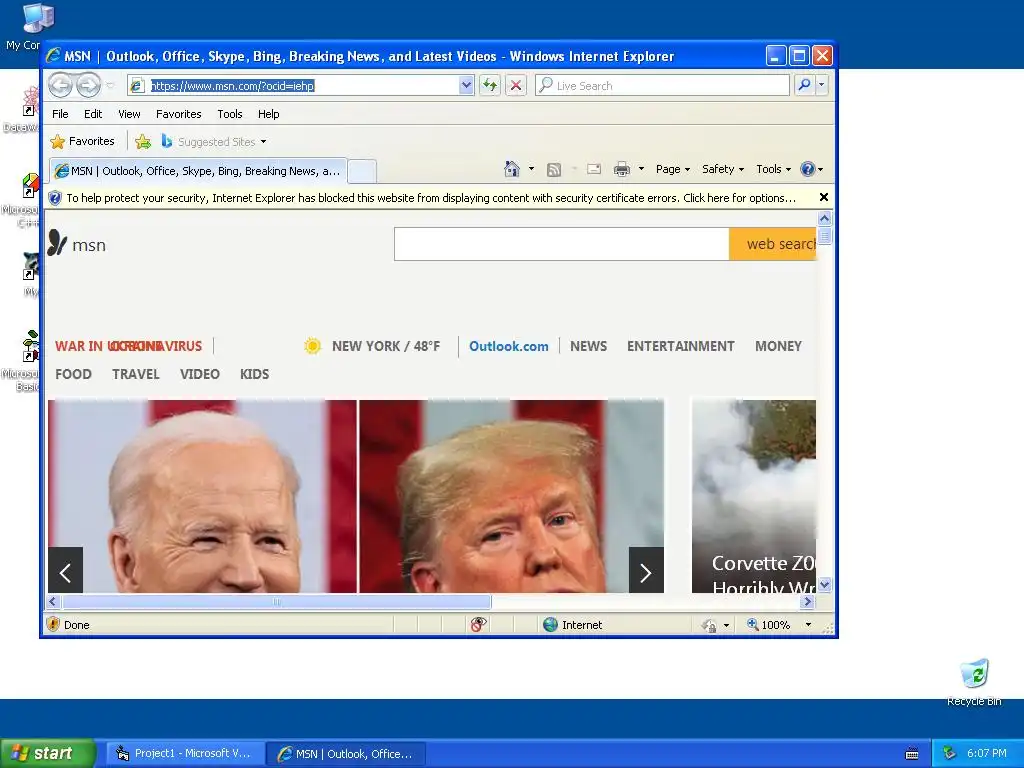Open the KIDS section link
Screen dimensions: 1024x768
[254, 374]
